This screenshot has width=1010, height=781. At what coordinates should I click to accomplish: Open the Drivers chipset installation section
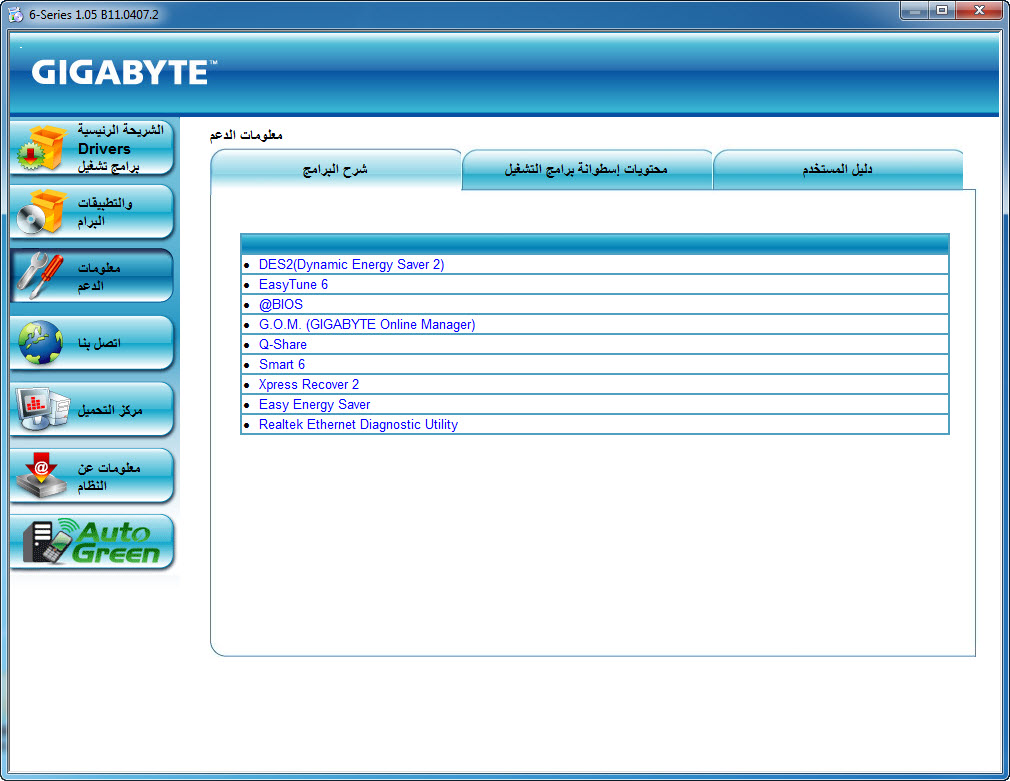click(x=92, y=148)
